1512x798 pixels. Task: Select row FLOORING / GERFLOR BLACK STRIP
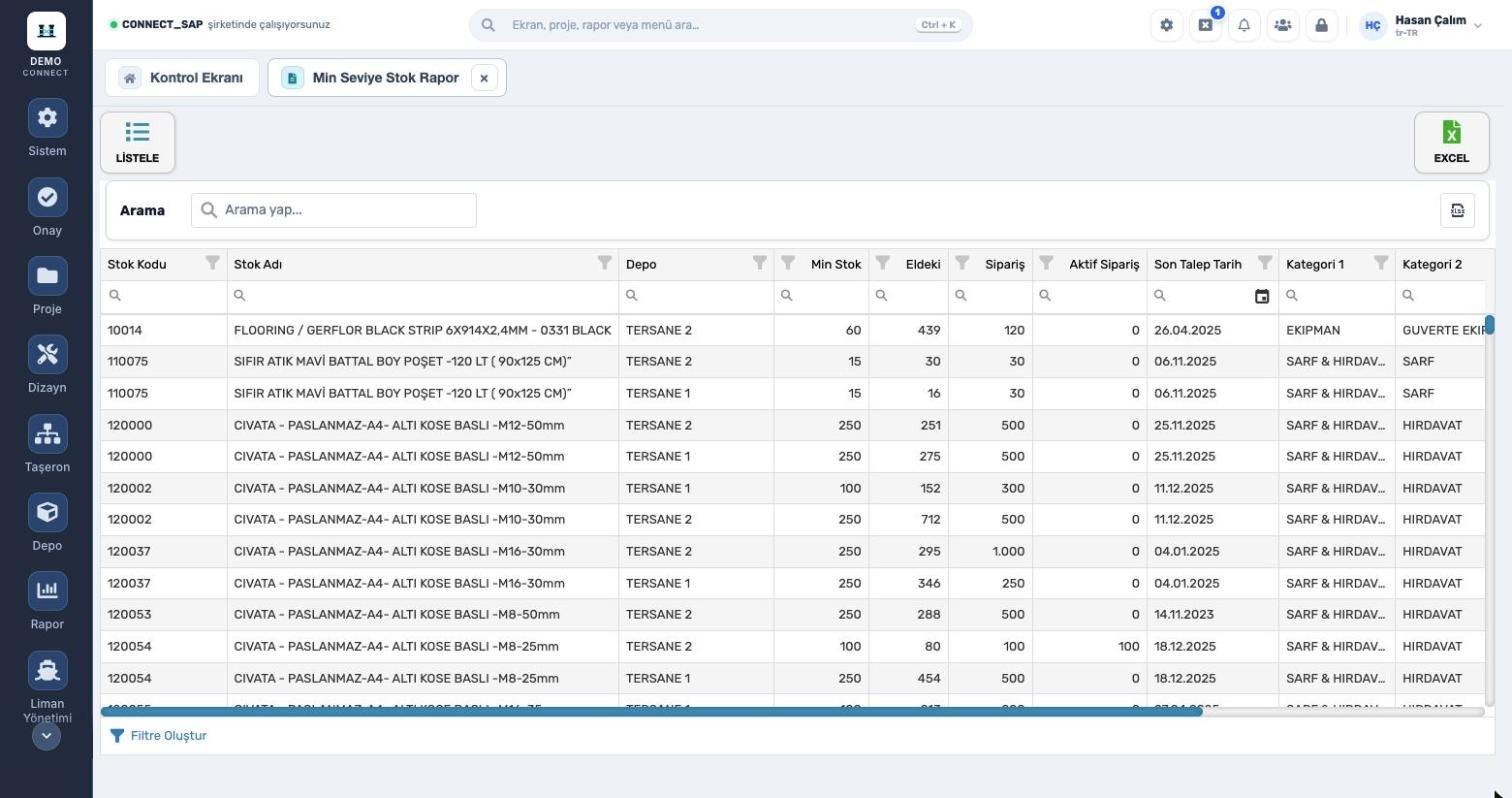click(790, 330)
